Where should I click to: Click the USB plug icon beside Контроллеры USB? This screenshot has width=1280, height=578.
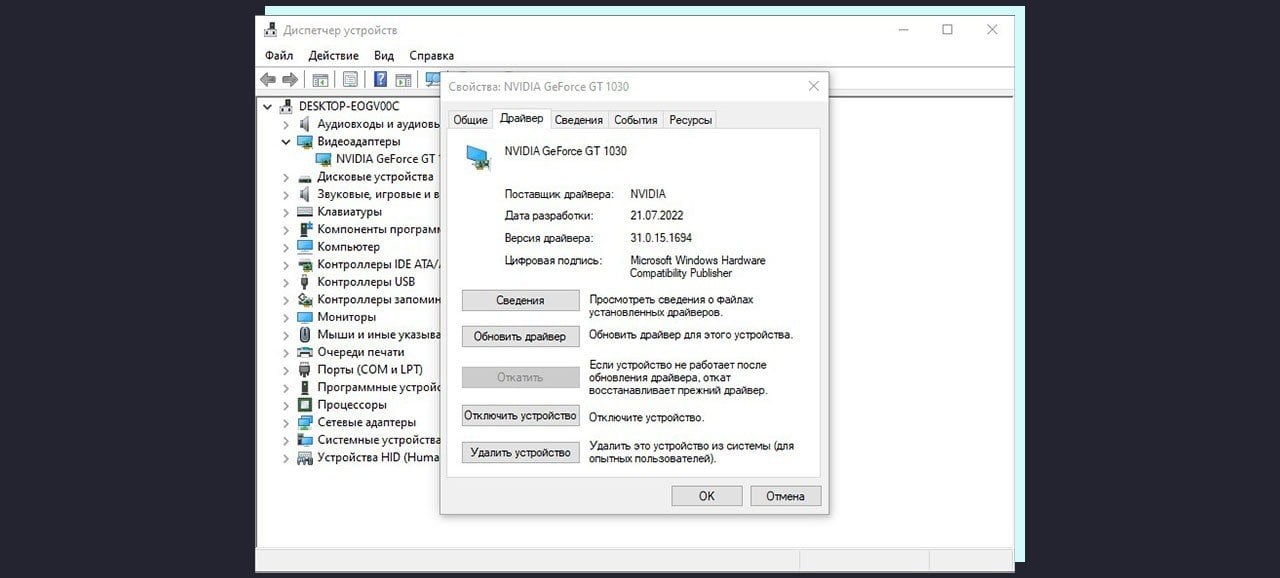point(306,282)
